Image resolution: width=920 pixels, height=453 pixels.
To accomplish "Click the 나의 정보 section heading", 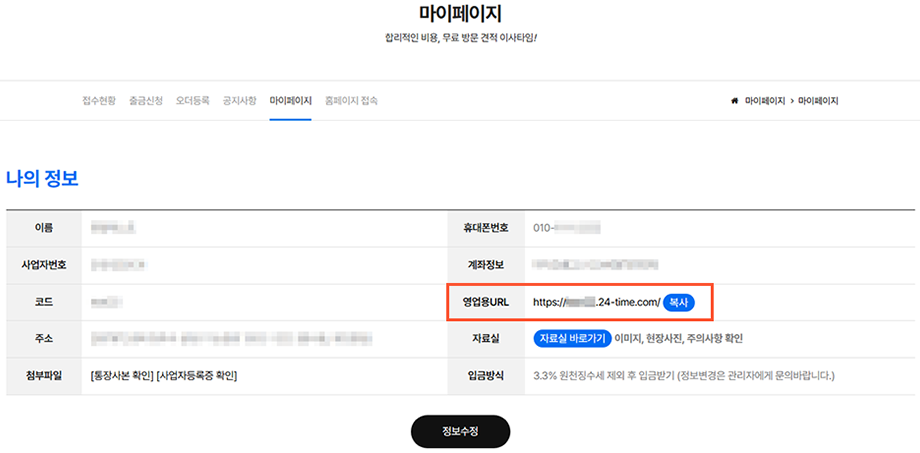I will 42,179.
